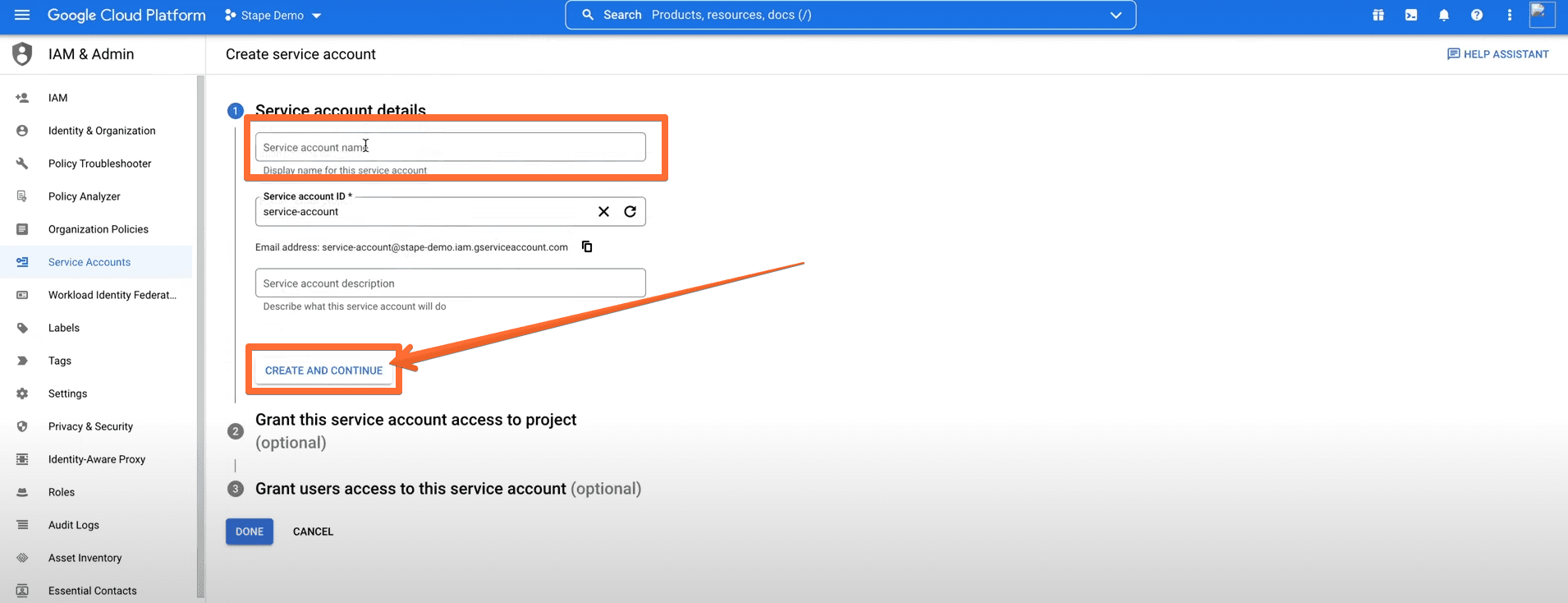The width and height of the screenshot is (1568, 603).
Task: Click the Policy Troubleshooter wrench icon
Action: coord(22,163)
